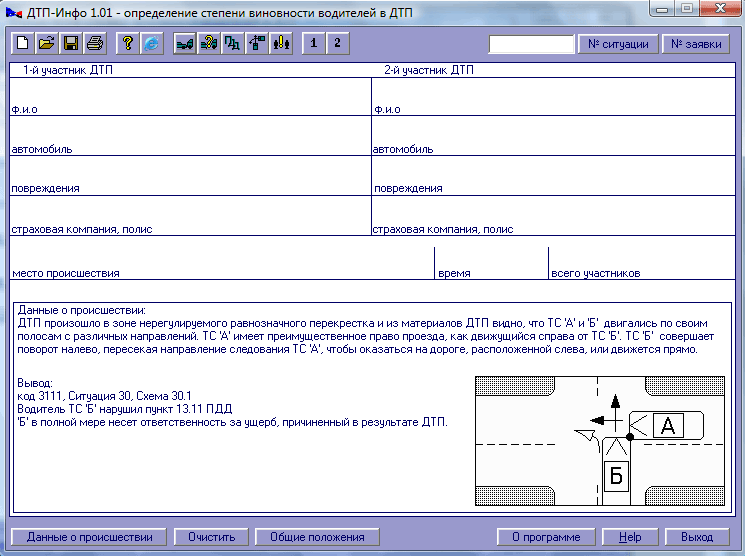The height and width of the screenshot is (556, 745).
Task: Click first participant 'ф.и.о' field
Action: tap(190, 96)
